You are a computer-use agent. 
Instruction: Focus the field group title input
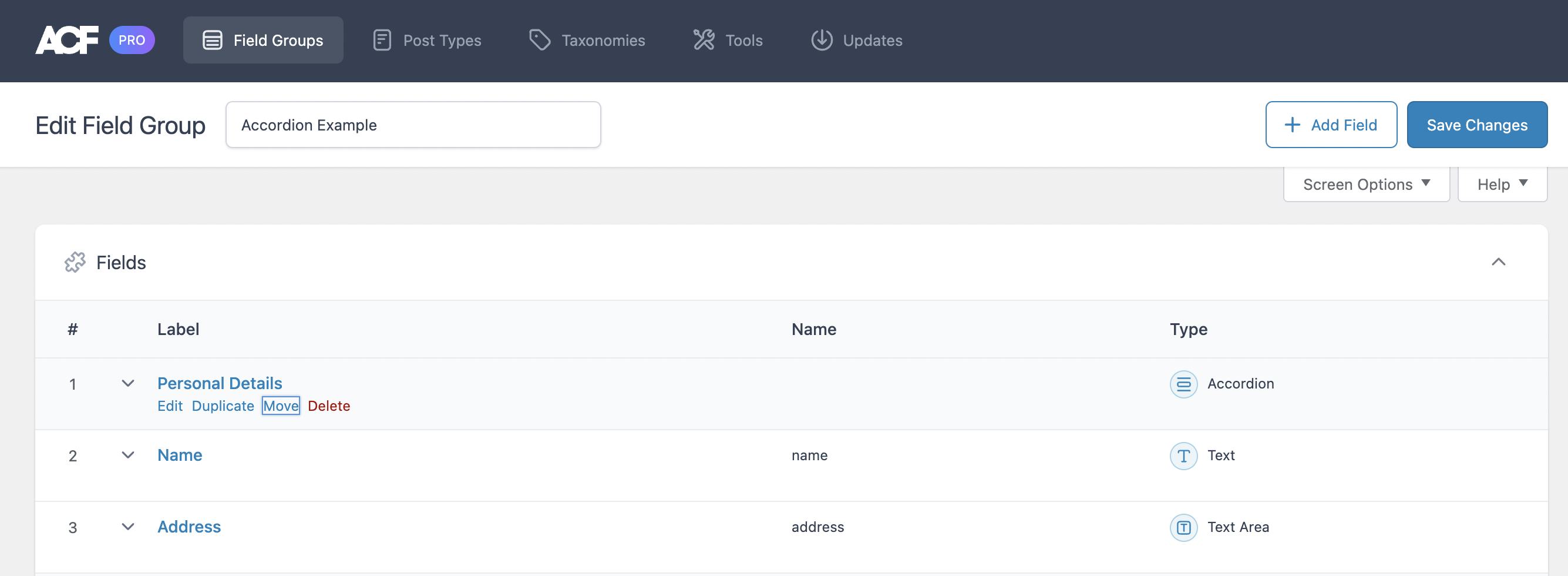point(413,125)
